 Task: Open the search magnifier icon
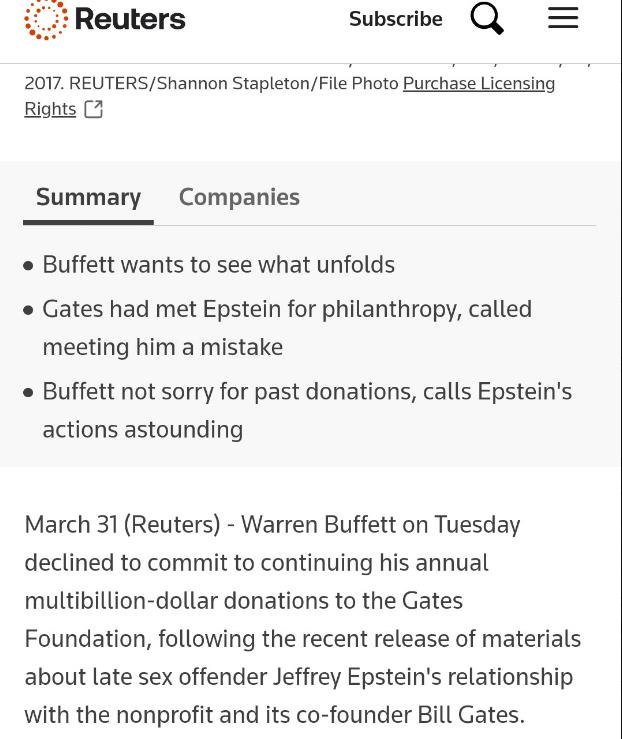point(487,18)
